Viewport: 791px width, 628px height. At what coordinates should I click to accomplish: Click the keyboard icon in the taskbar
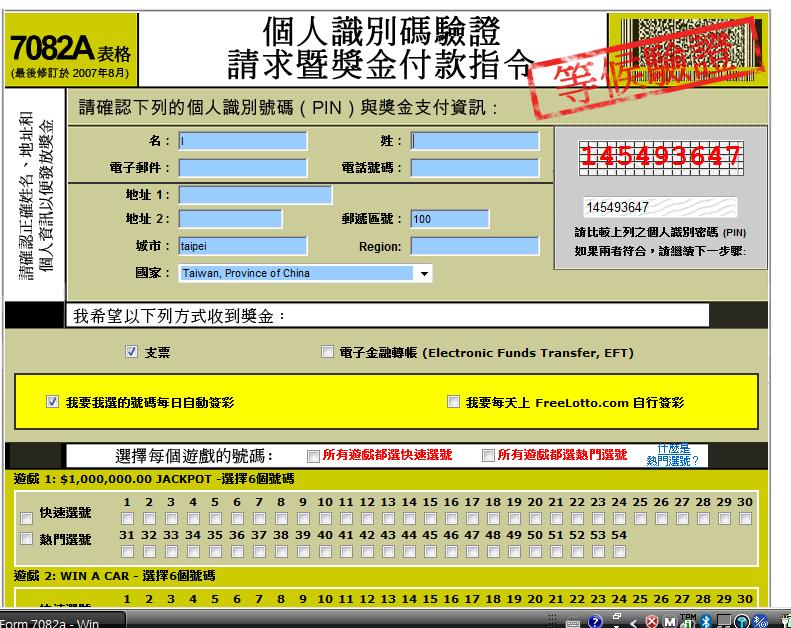573,623
